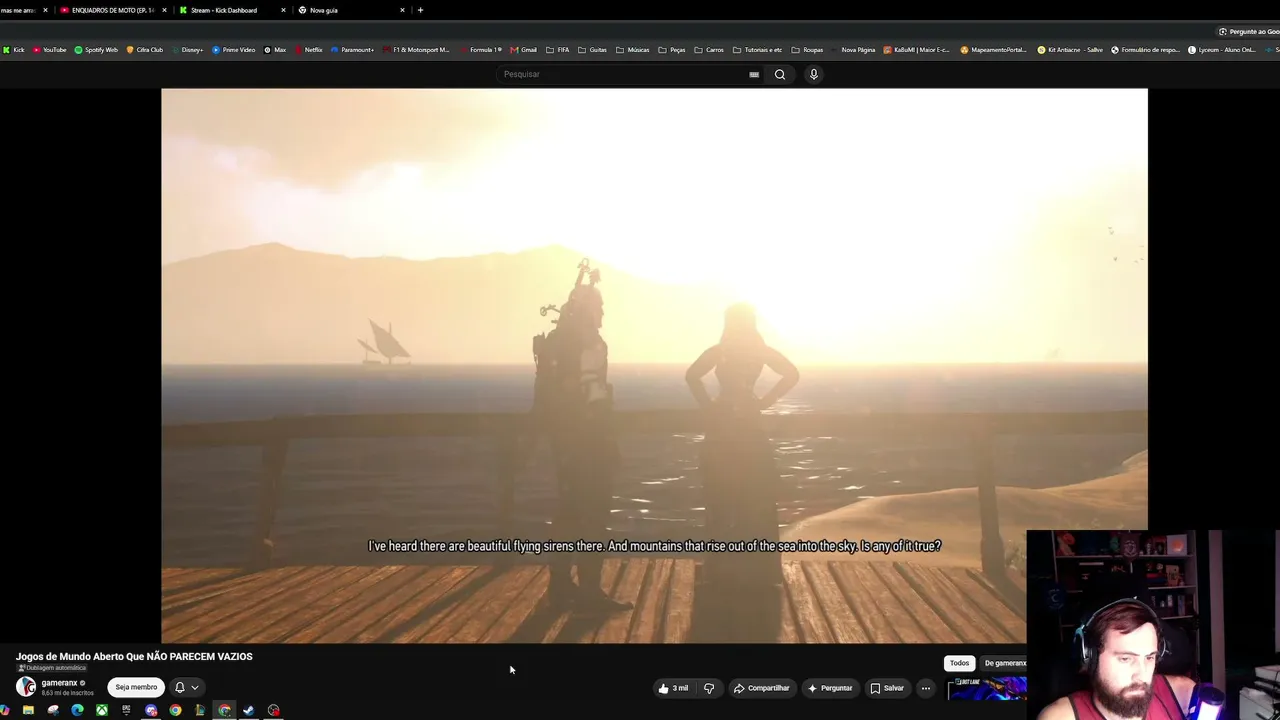The height and width of the screenshot is (720, 1280).
Task: Click the video title "Jogos de Mundo Aberto Que NÃO PARECEM VAZIOS"
Action: [x=134, y=657]
